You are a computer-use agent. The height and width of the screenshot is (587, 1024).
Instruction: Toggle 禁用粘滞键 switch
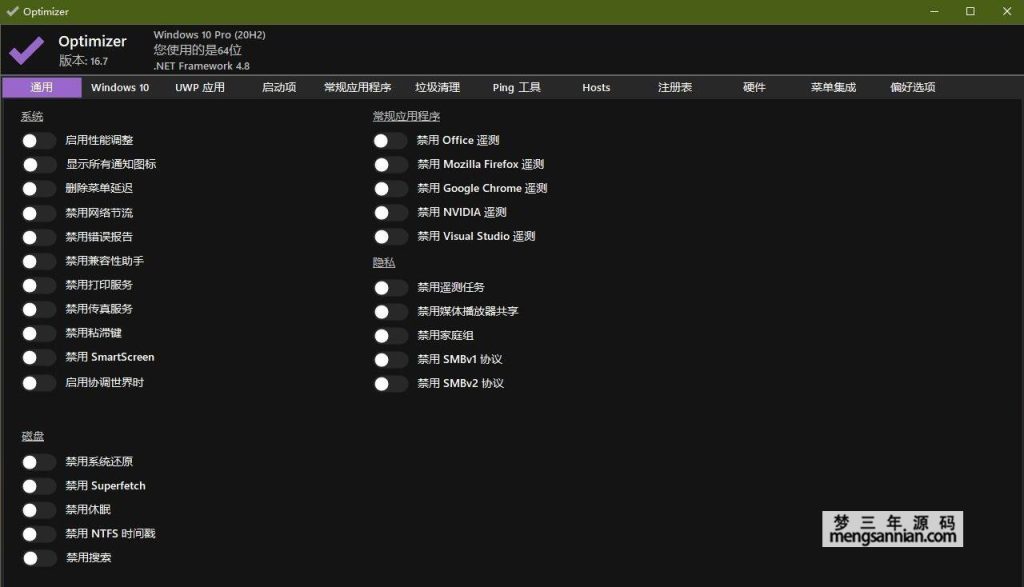pyautogui.click(x=39, y=334)
